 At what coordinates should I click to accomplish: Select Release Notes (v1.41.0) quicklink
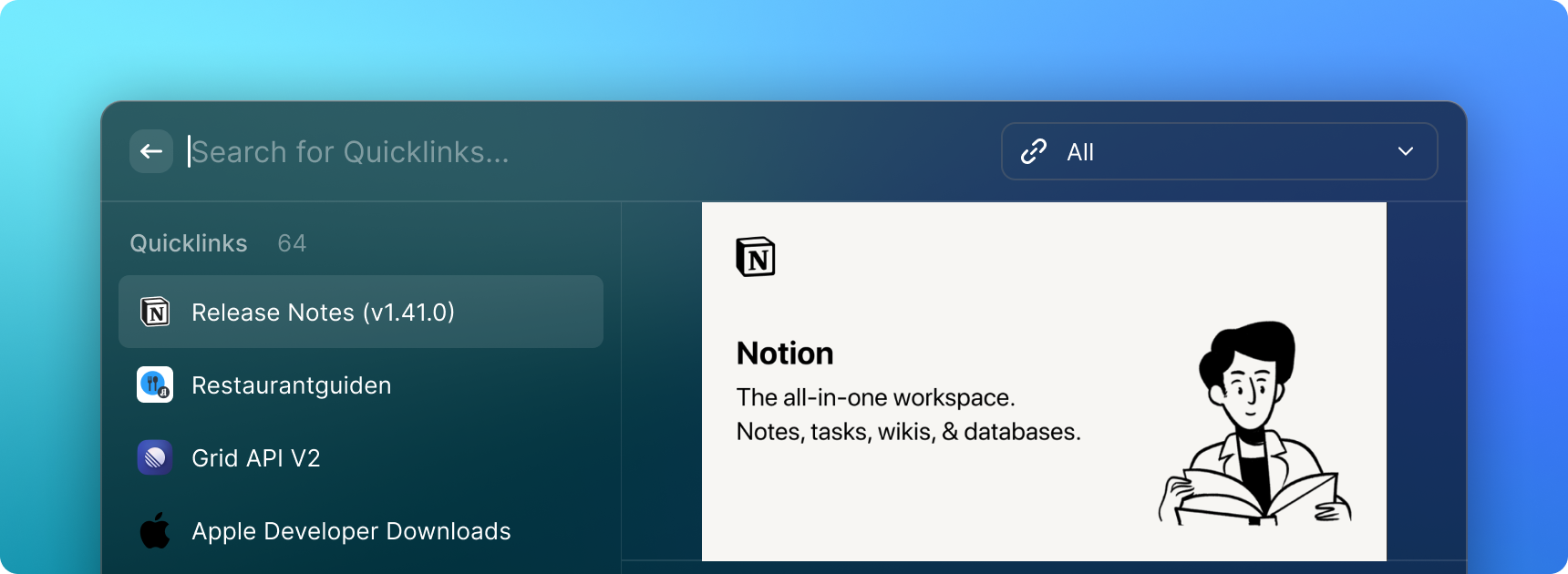(x=361, y=312)
